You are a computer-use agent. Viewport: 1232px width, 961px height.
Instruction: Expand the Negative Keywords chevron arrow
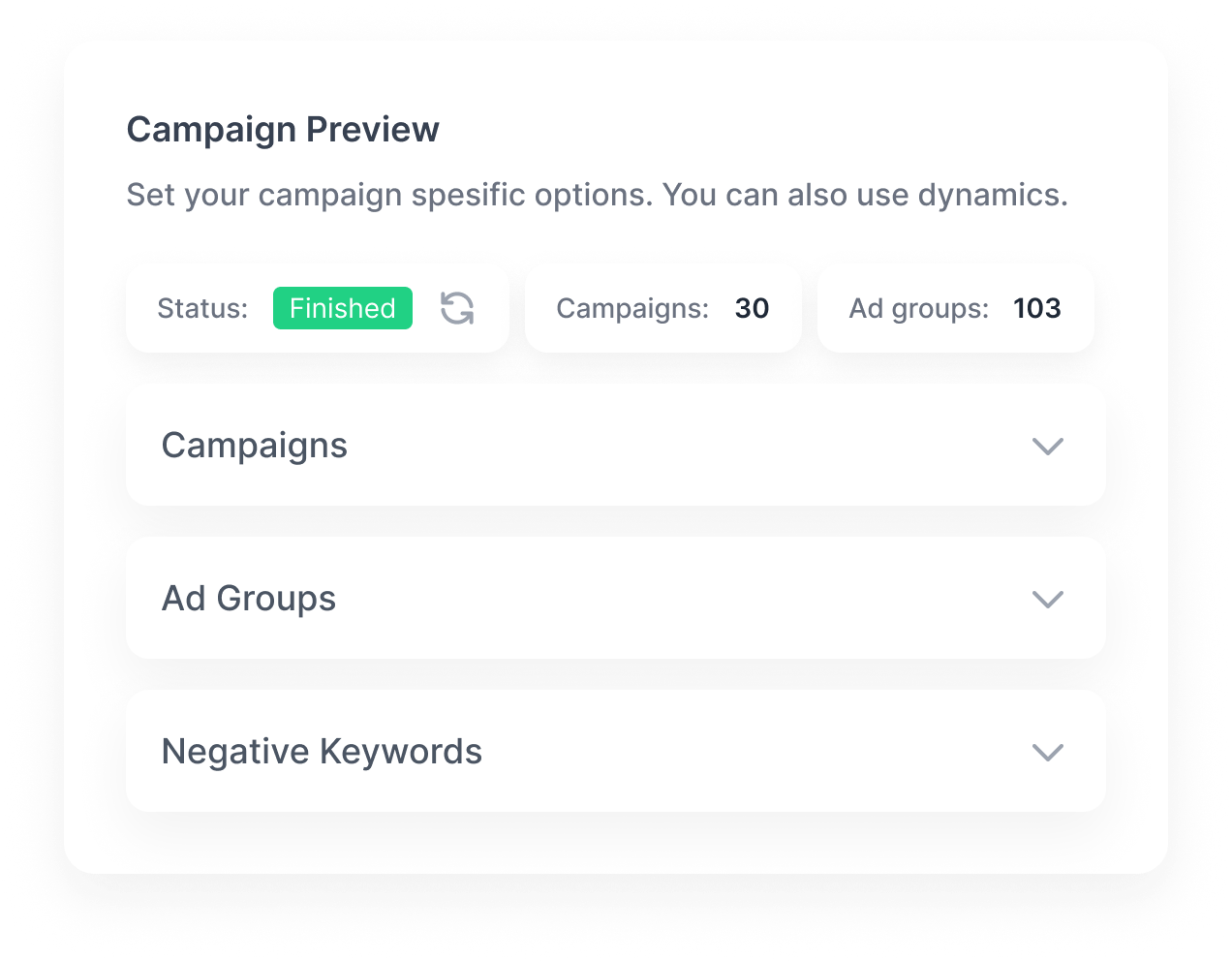1048,752
